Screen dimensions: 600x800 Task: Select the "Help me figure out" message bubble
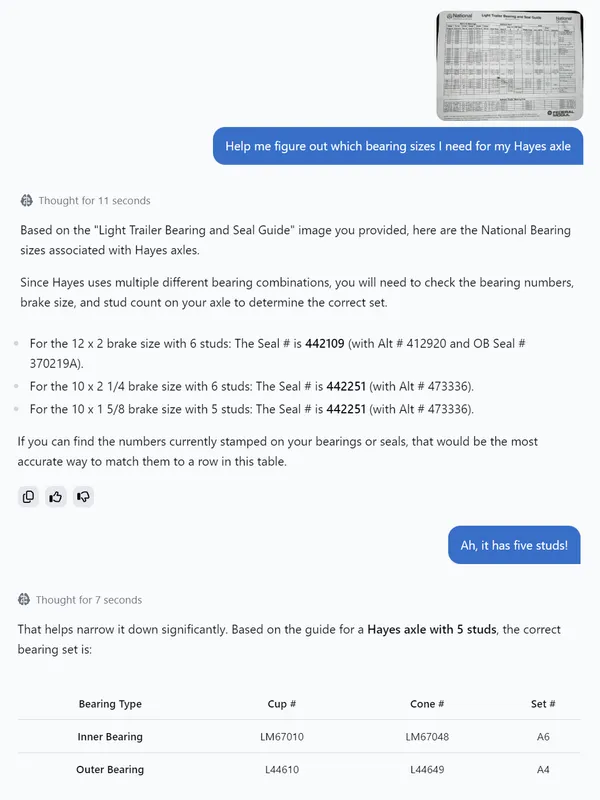395,145
